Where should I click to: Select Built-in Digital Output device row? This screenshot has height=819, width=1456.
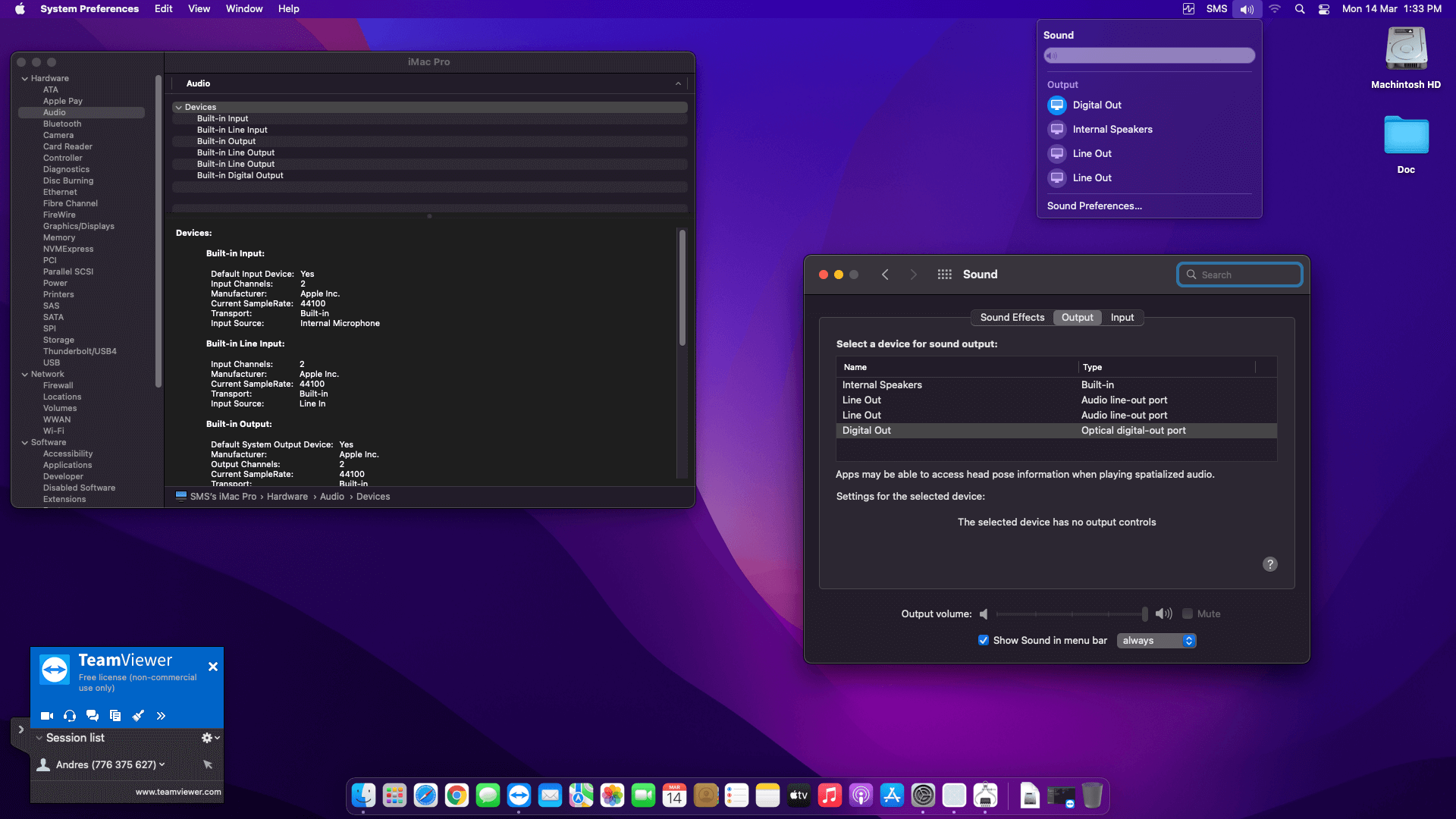point(430,176)
